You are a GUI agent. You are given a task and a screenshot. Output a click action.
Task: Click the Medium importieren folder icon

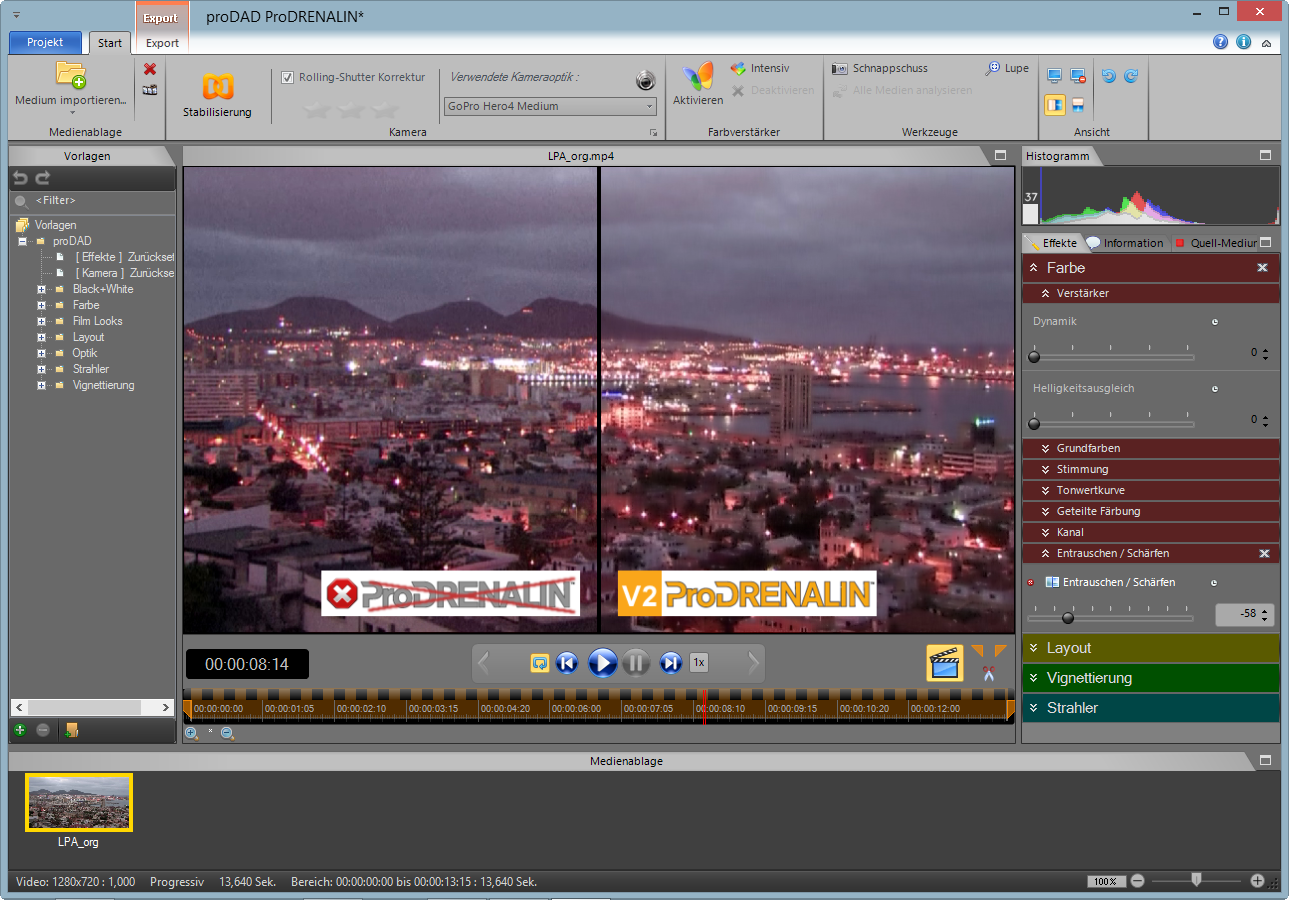pos(70,75)
